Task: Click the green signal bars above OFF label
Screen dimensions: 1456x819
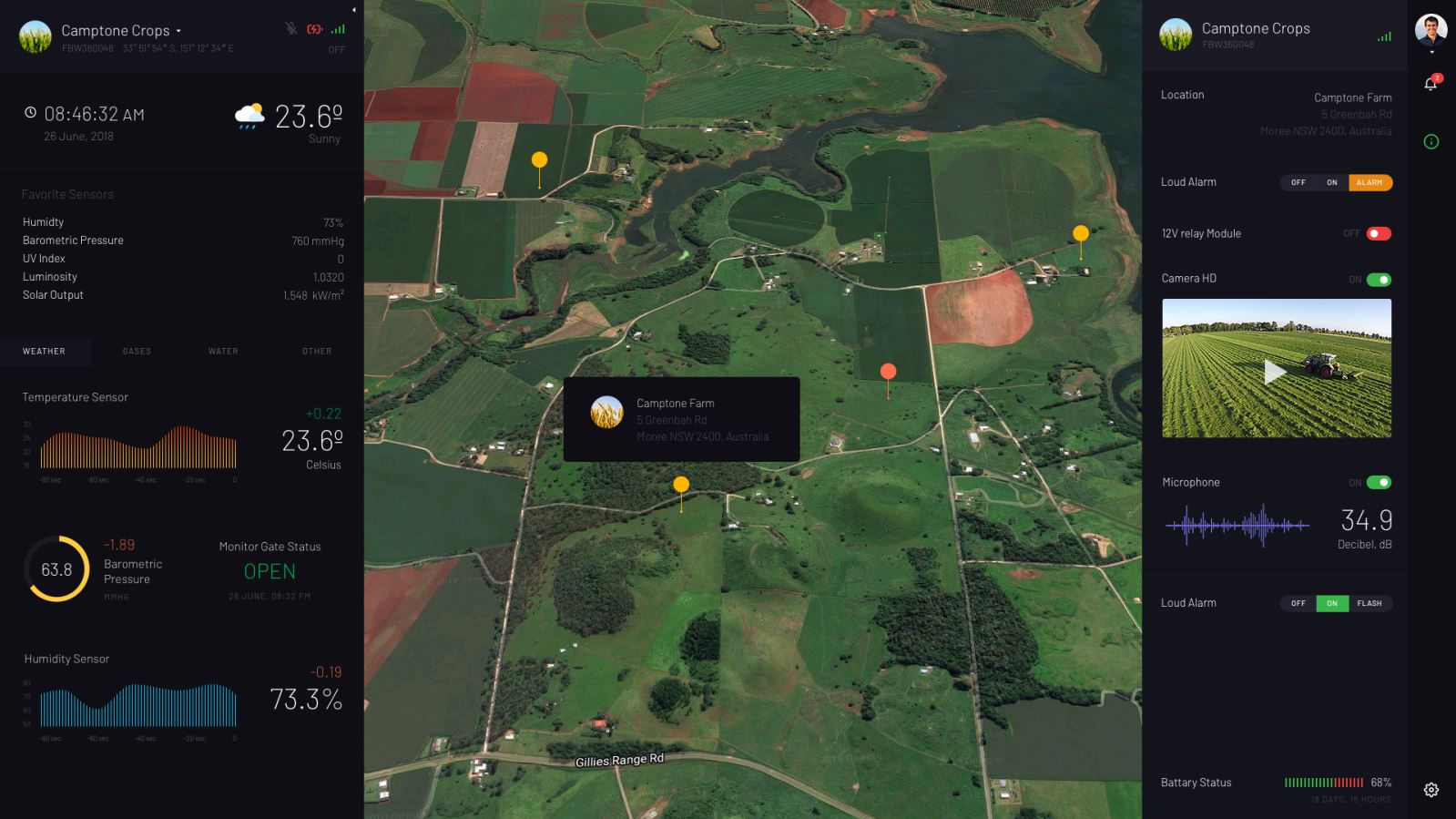Action: pyautogui.click(x=338, y=29)
